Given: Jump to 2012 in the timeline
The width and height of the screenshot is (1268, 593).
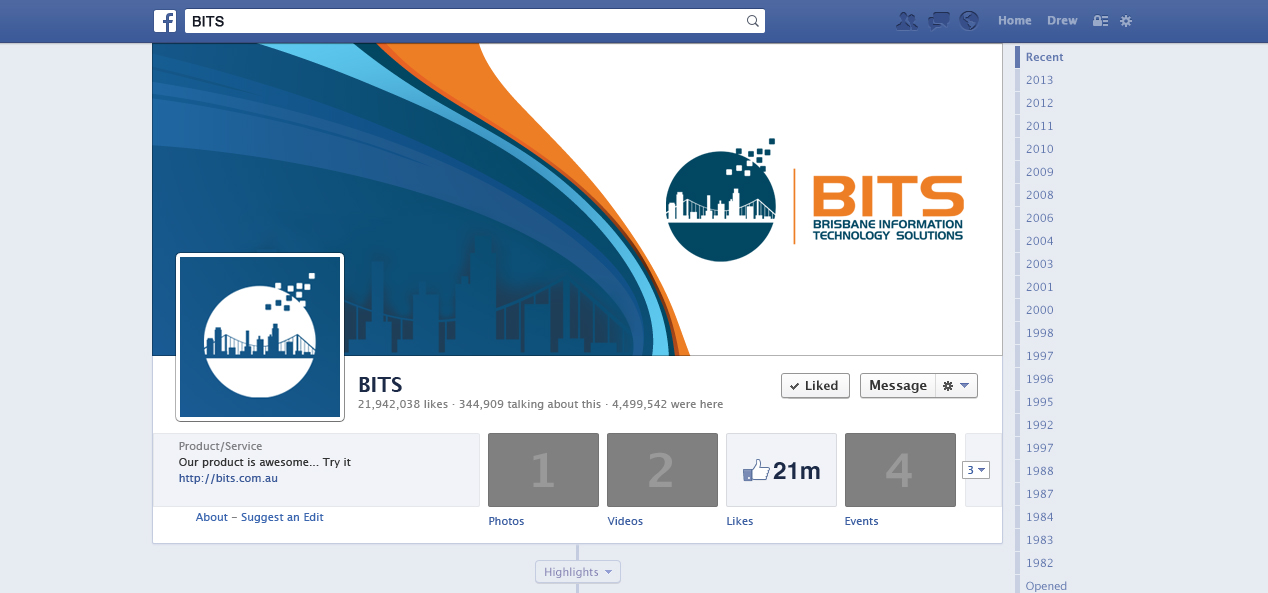Looking at the screenshot, I should (x=1039, y=103).
